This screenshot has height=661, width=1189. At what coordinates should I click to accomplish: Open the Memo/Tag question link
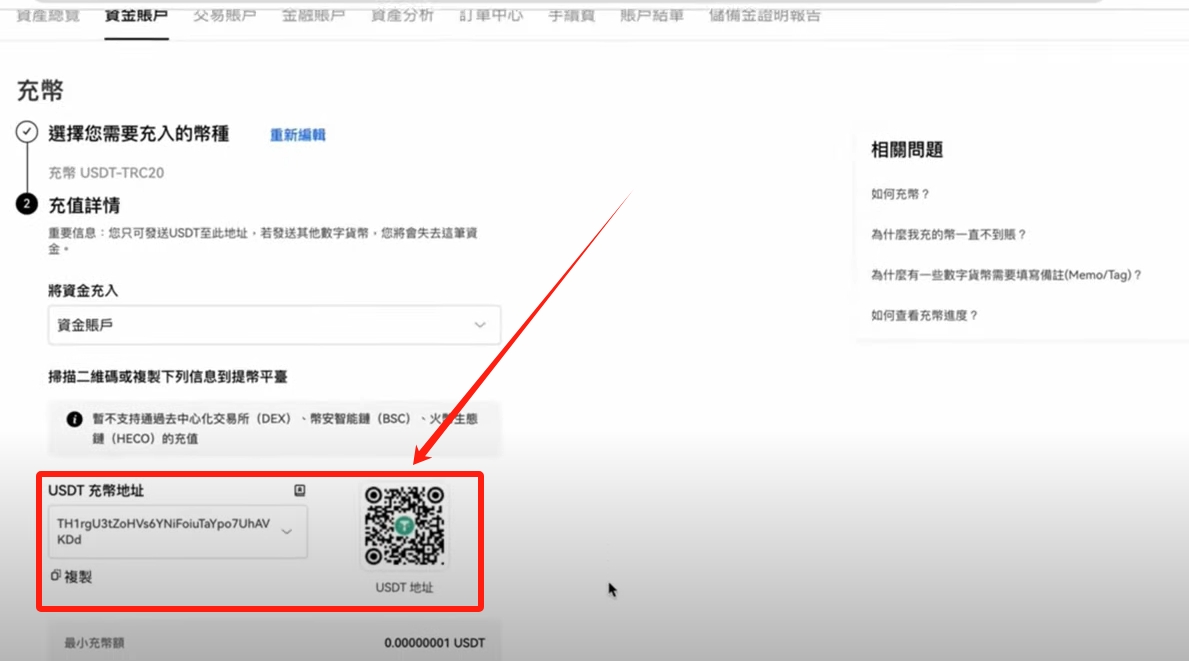(x=1006, y=275)
